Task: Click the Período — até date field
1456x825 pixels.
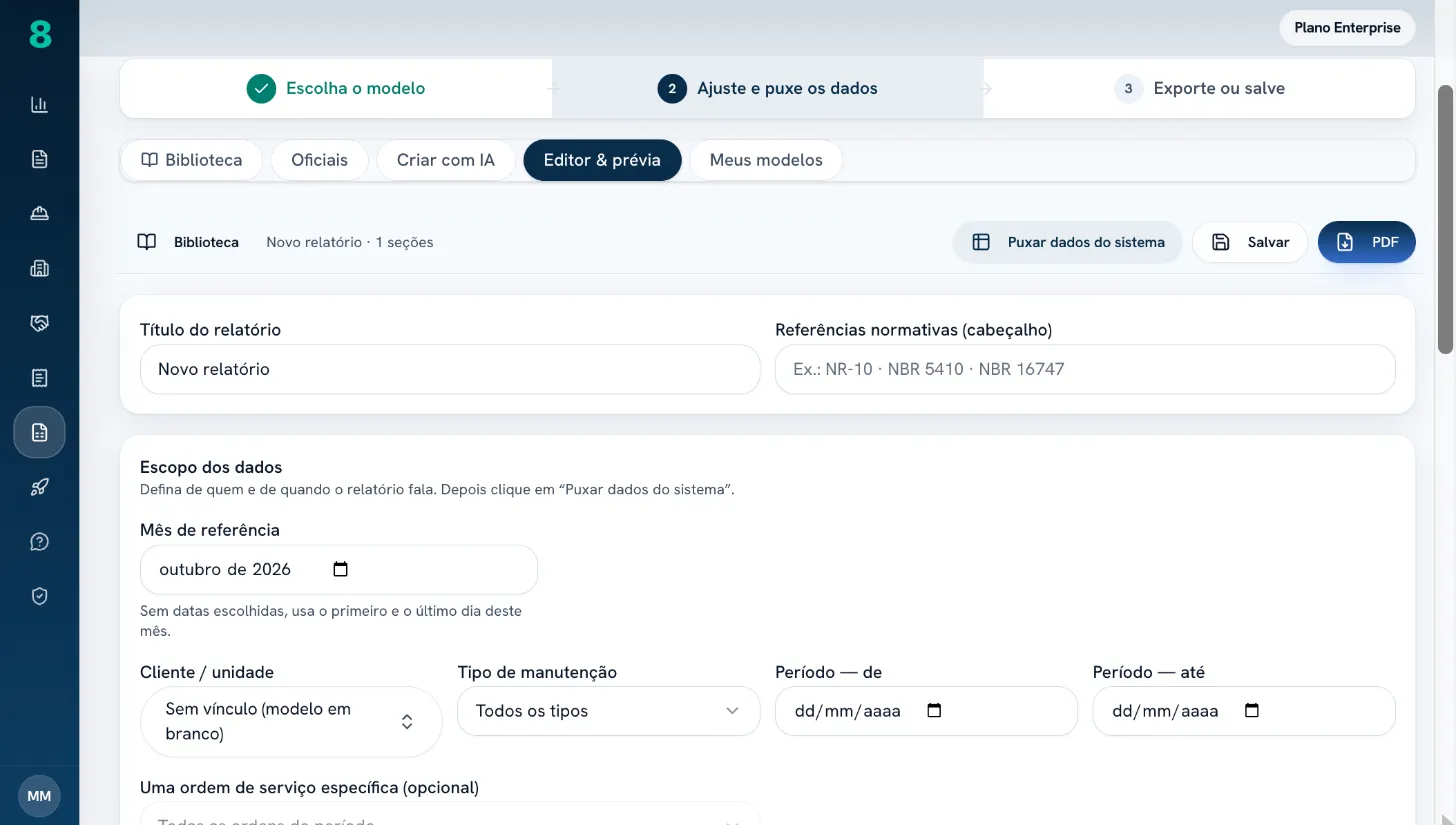Action: click(1244, 711)
